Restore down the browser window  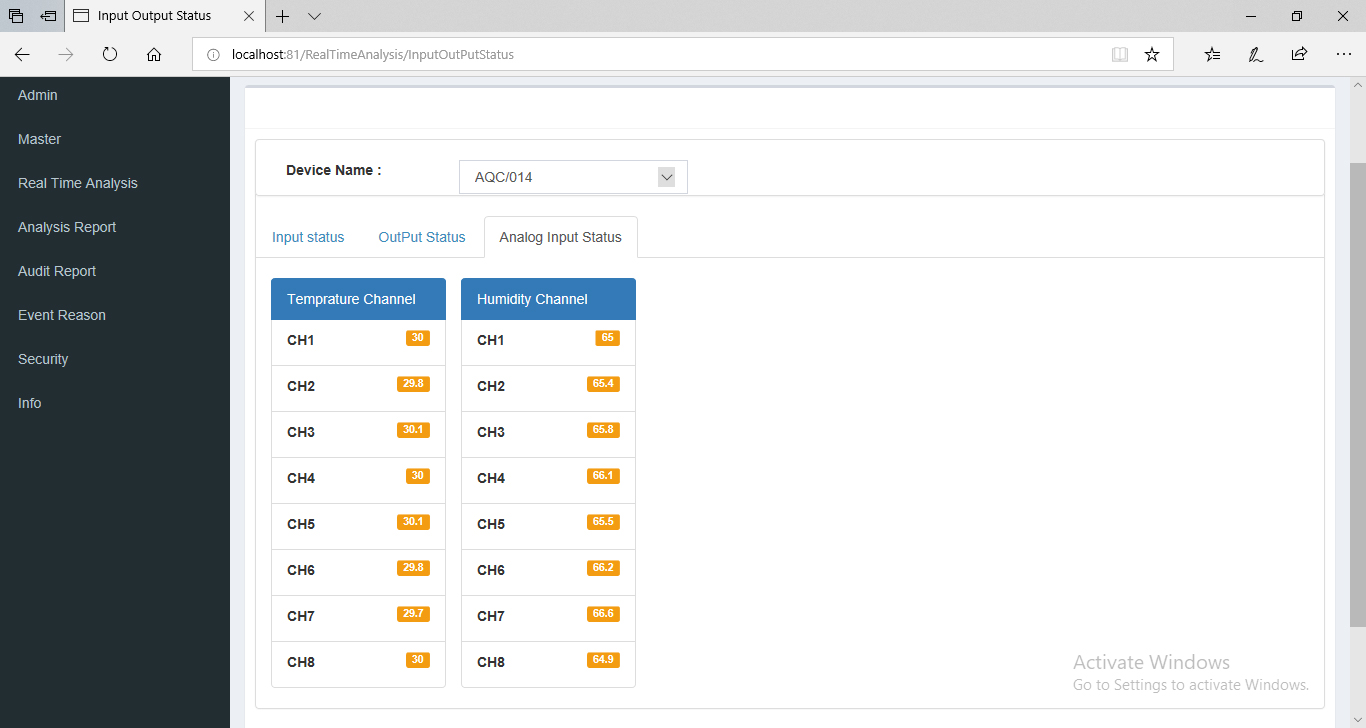click(x=1297, y=16)
